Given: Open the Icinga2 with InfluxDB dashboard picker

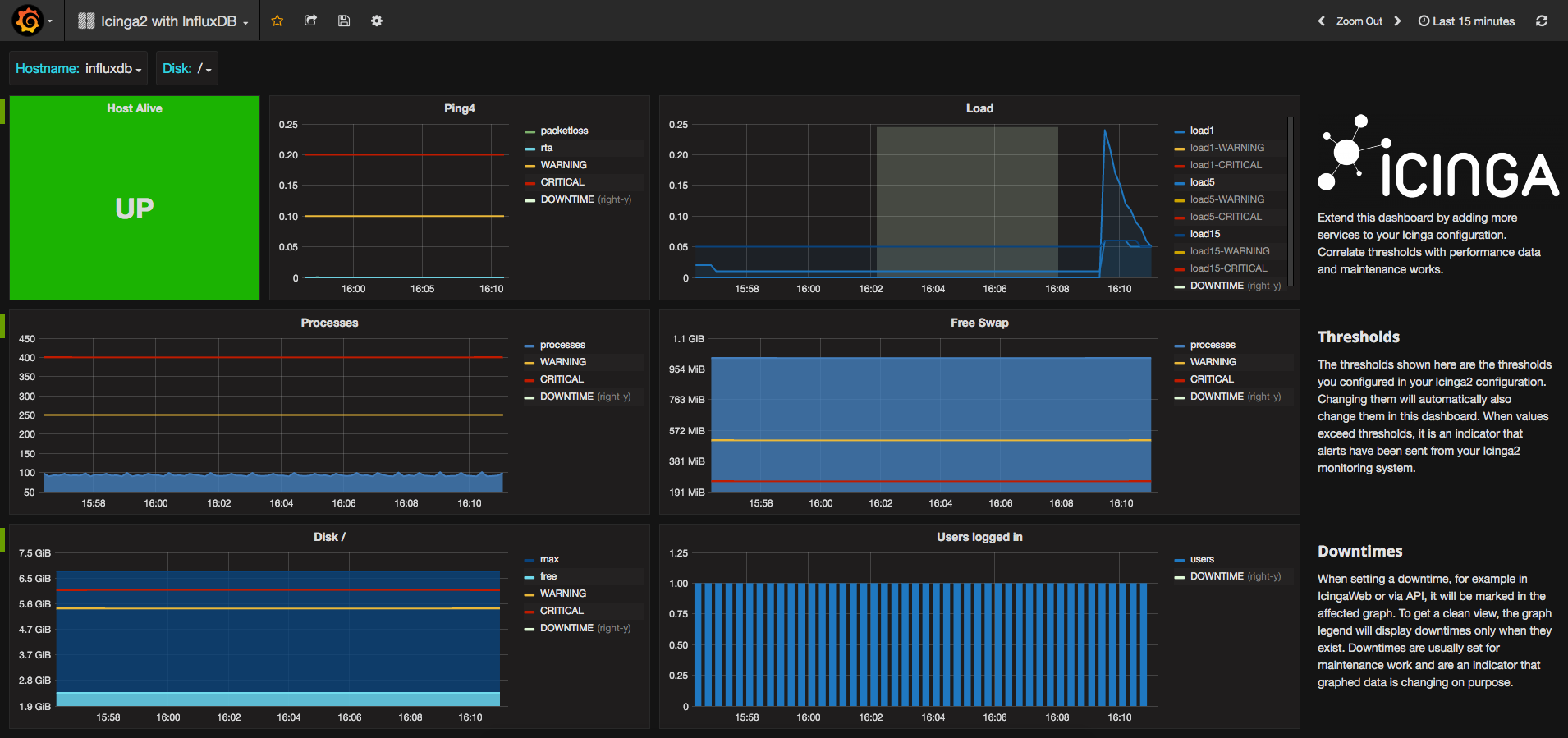Looking at the screenshot, I should pyautogui.click(x=163, y=21).
